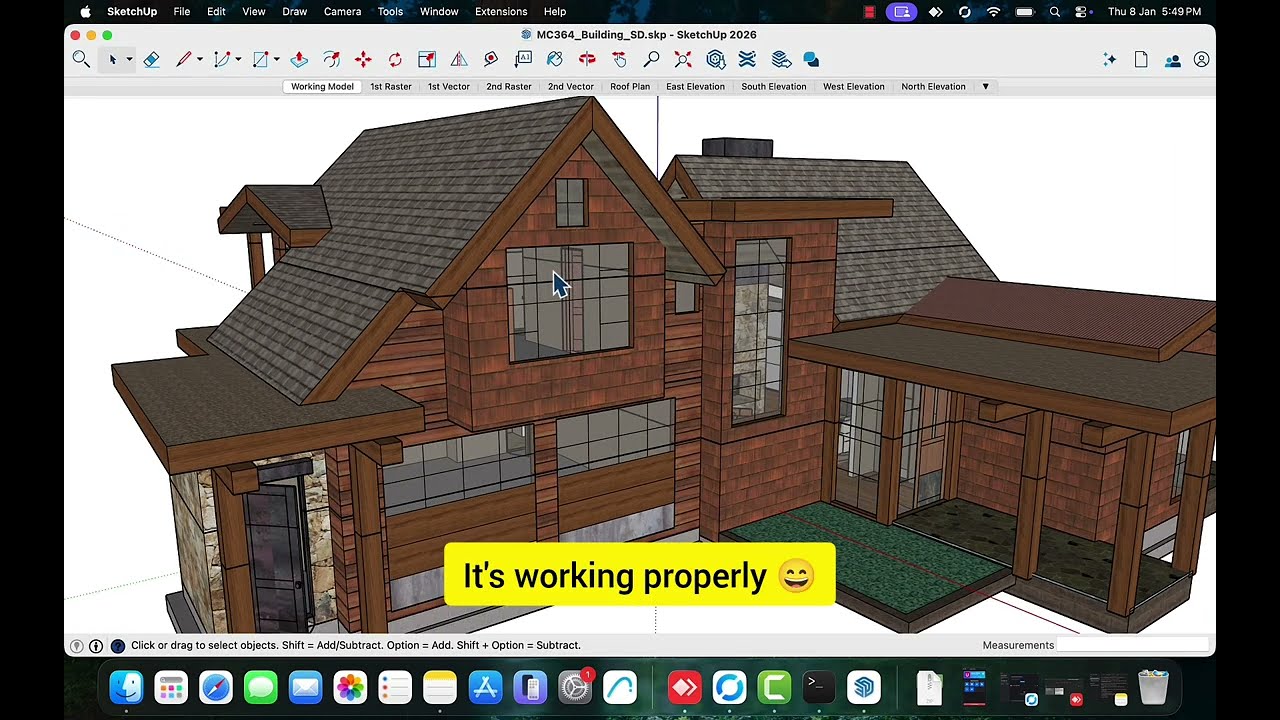1280x720 pixels.
Task: Open Spotlight search in menu bar
Action: [1054, 12]
